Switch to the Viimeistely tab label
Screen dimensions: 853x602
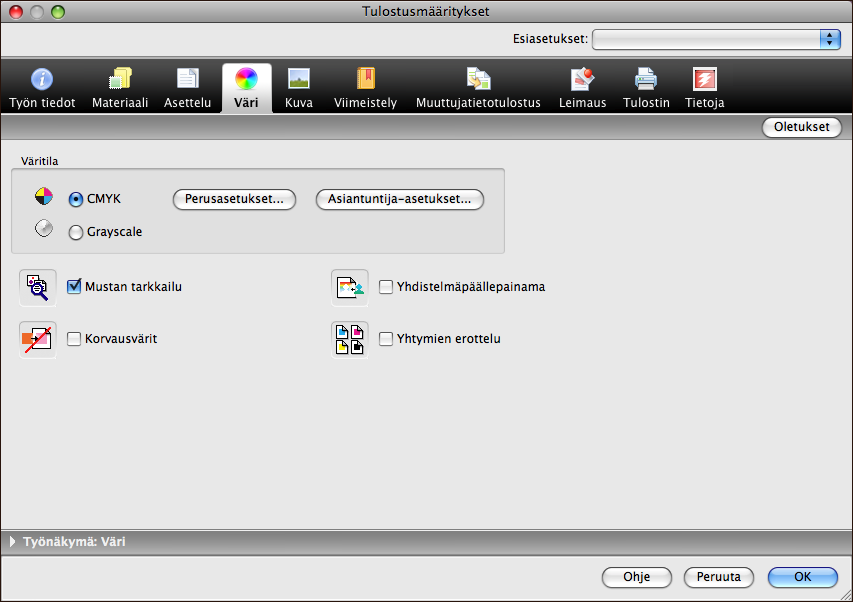(366, 103)
